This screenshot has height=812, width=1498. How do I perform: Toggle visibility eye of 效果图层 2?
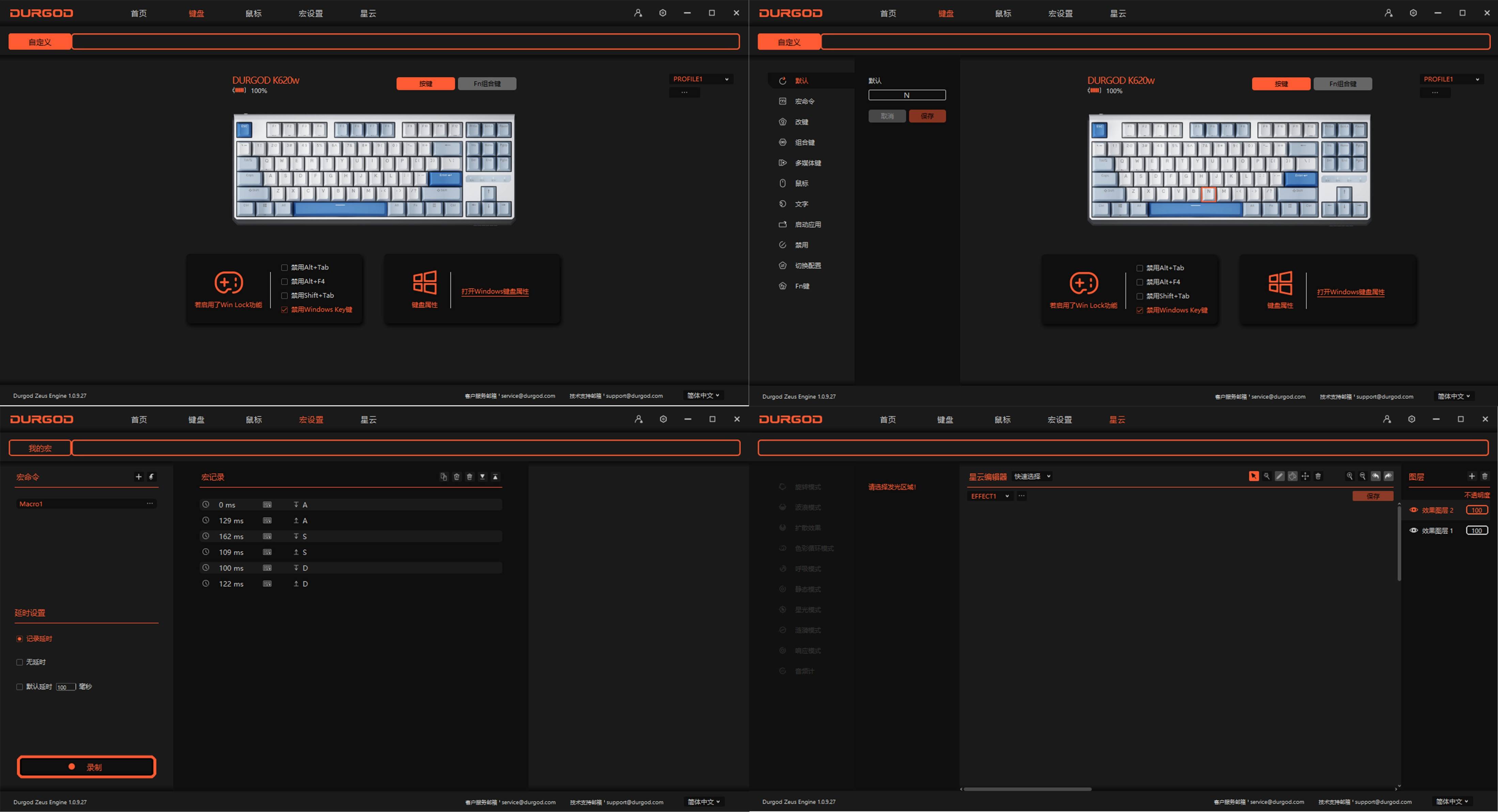pos(1414,510)
